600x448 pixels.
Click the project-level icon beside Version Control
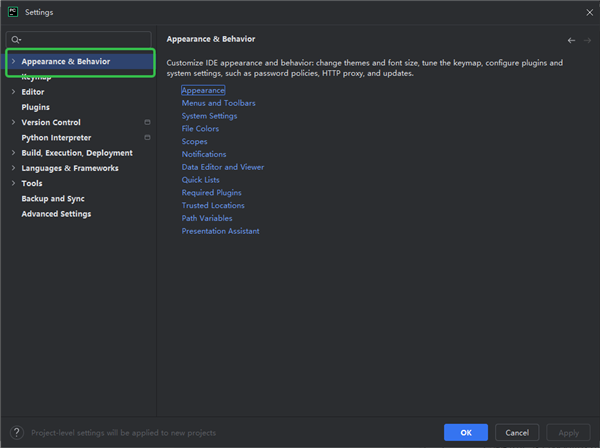click(x=147, y=122)
